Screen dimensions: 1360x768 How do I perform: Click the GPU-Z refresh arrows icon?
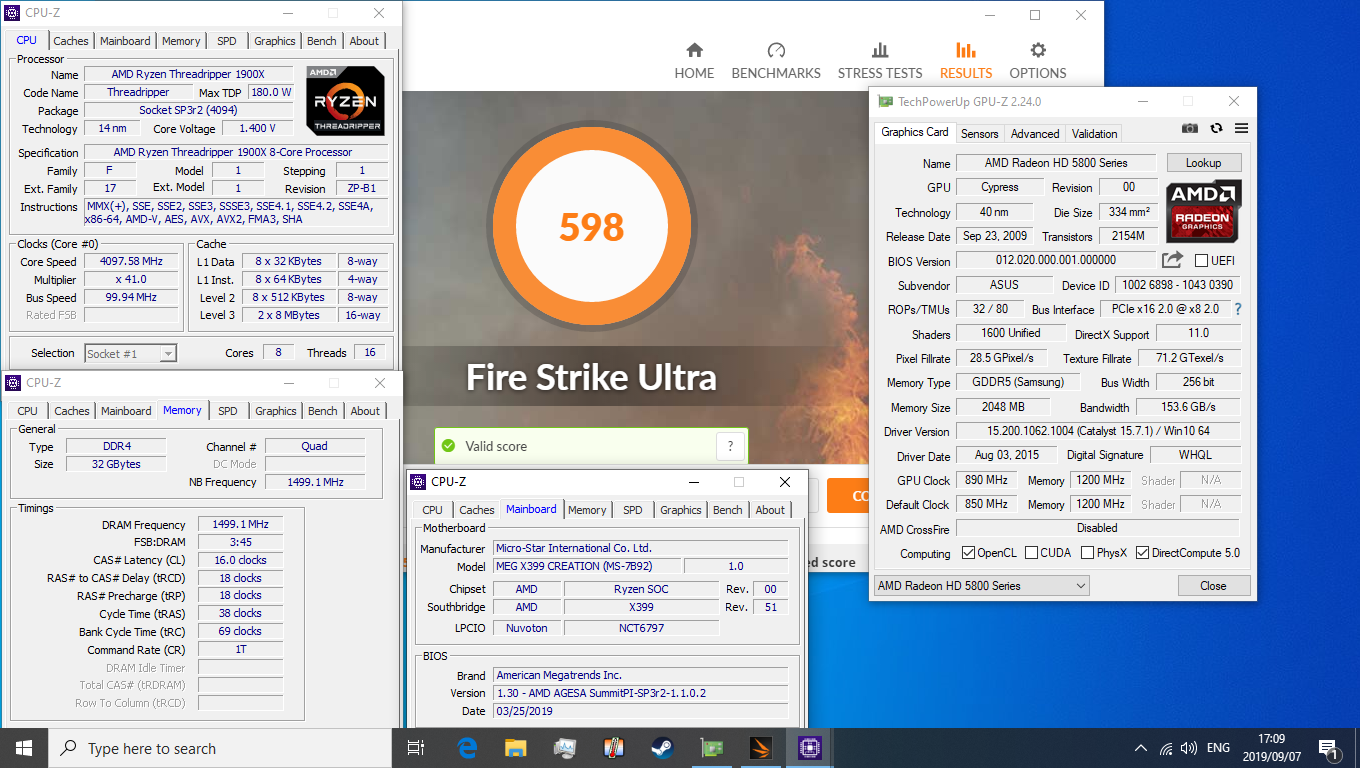tap(1216, 128)
